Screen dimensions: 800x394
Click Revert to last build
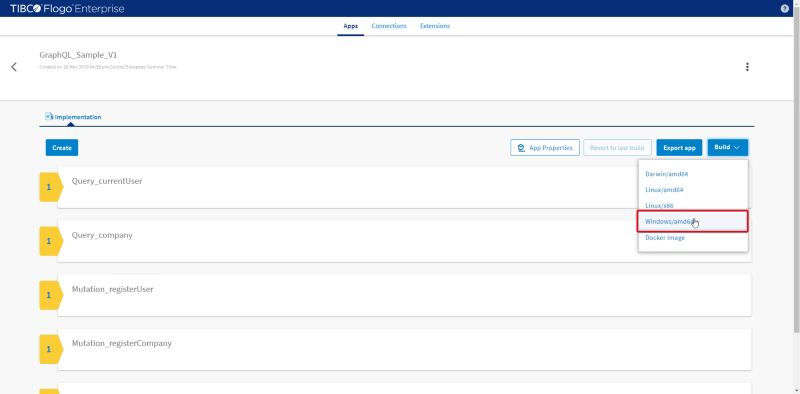[x=617, y=147]
